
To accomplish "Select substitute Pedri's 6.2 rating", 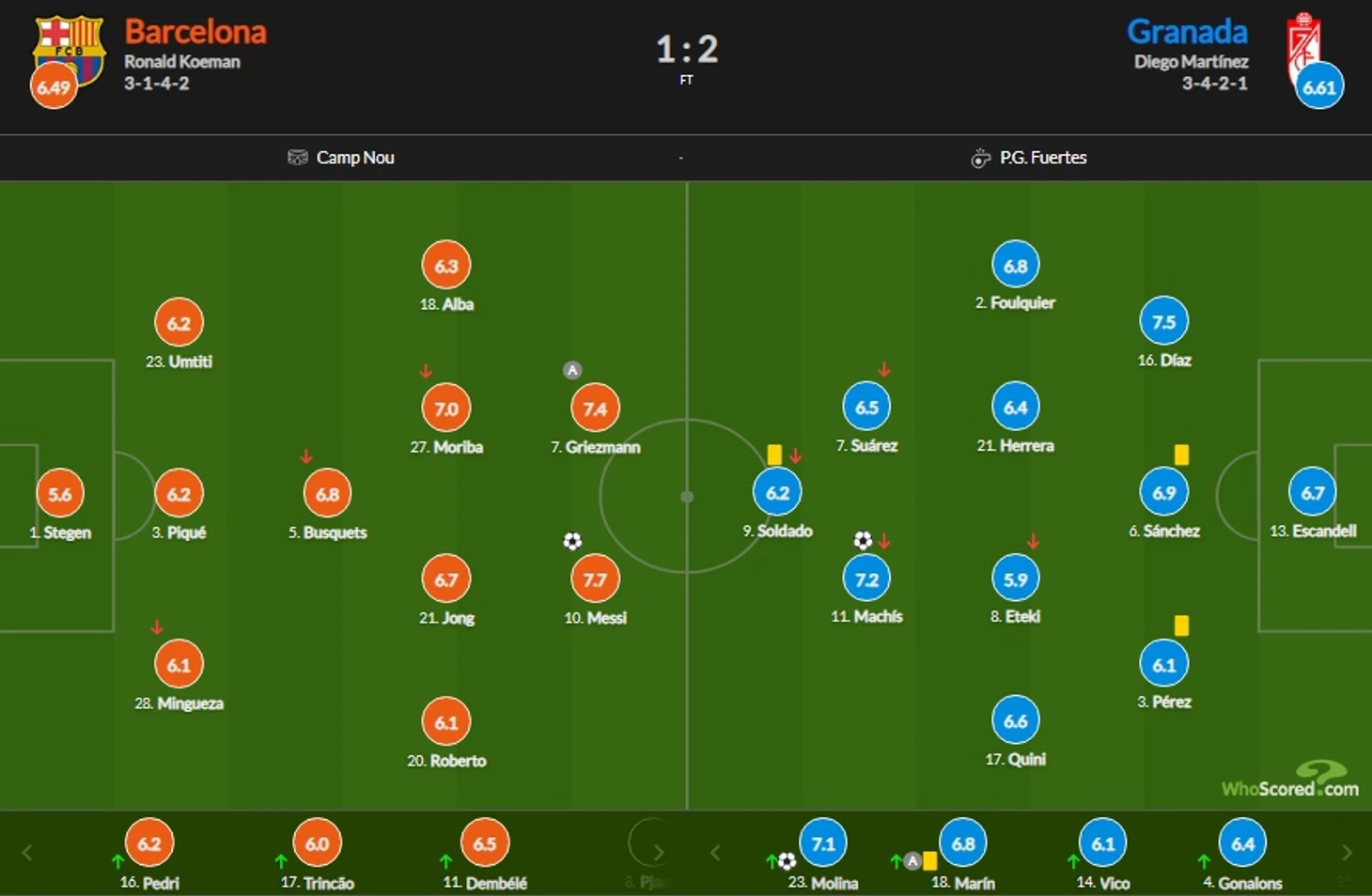I will point(149,843).
